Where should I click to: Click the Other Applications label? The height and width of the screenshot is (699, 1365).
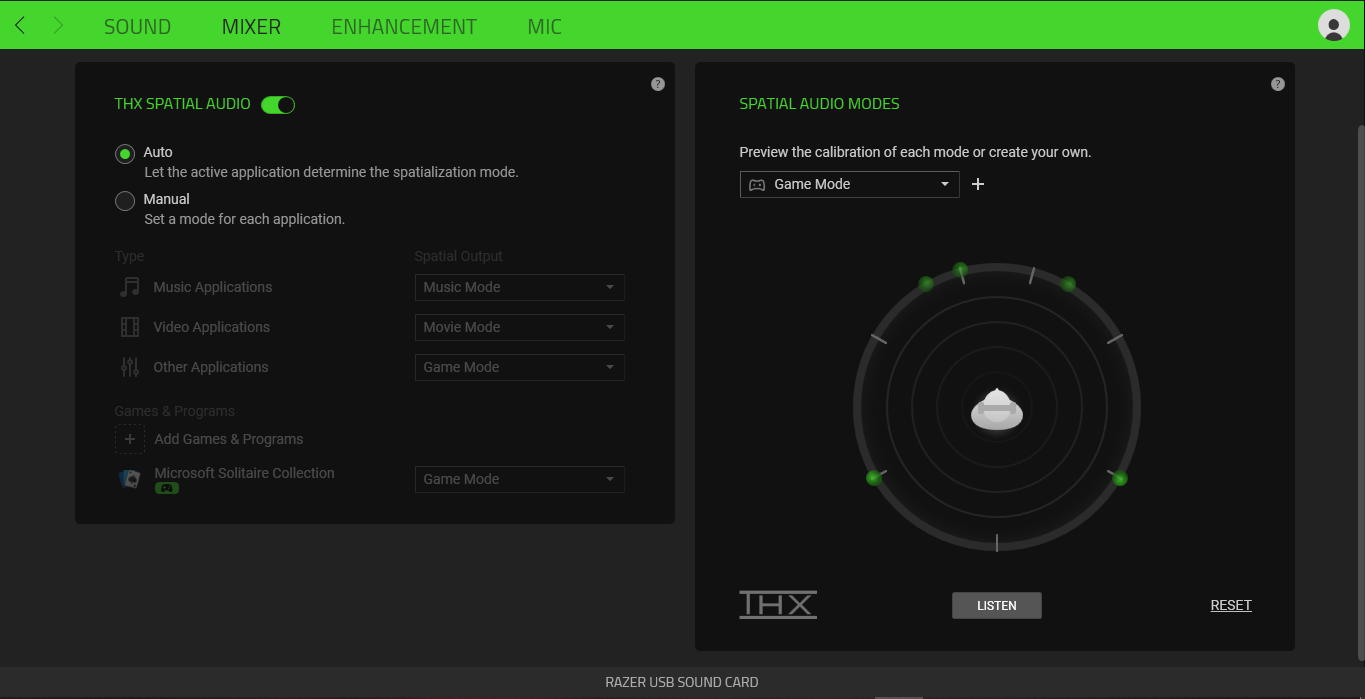(211, 367)
